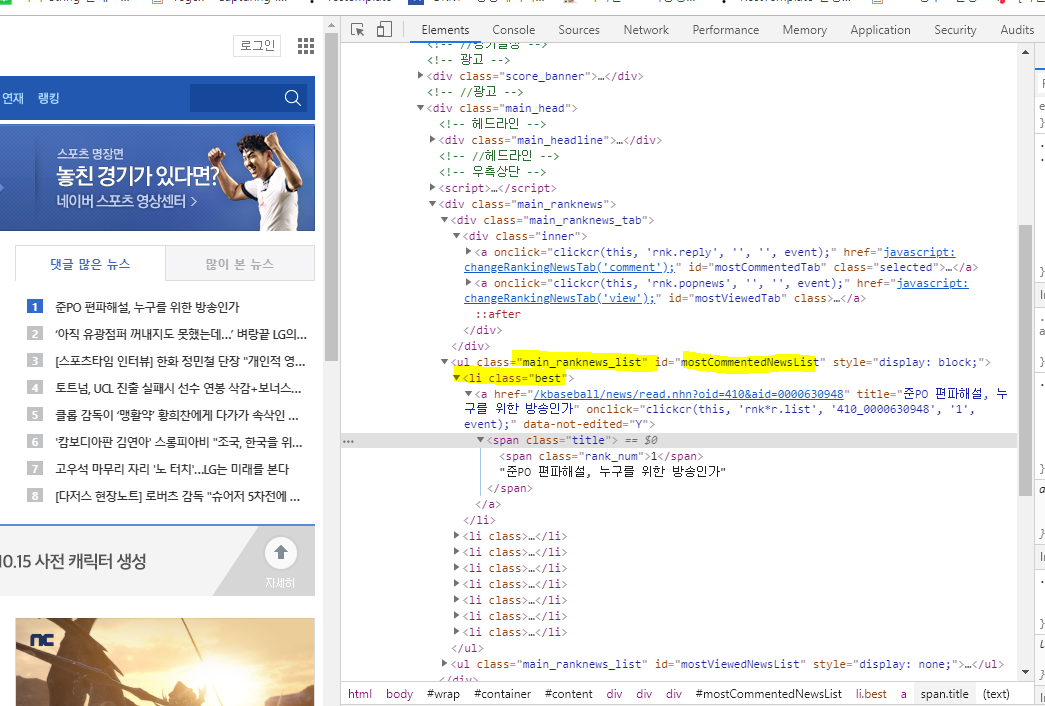This screenshot has width=1045, height=706.
Task: Collapse the li class best node
Action: click(x=457, y=377)
